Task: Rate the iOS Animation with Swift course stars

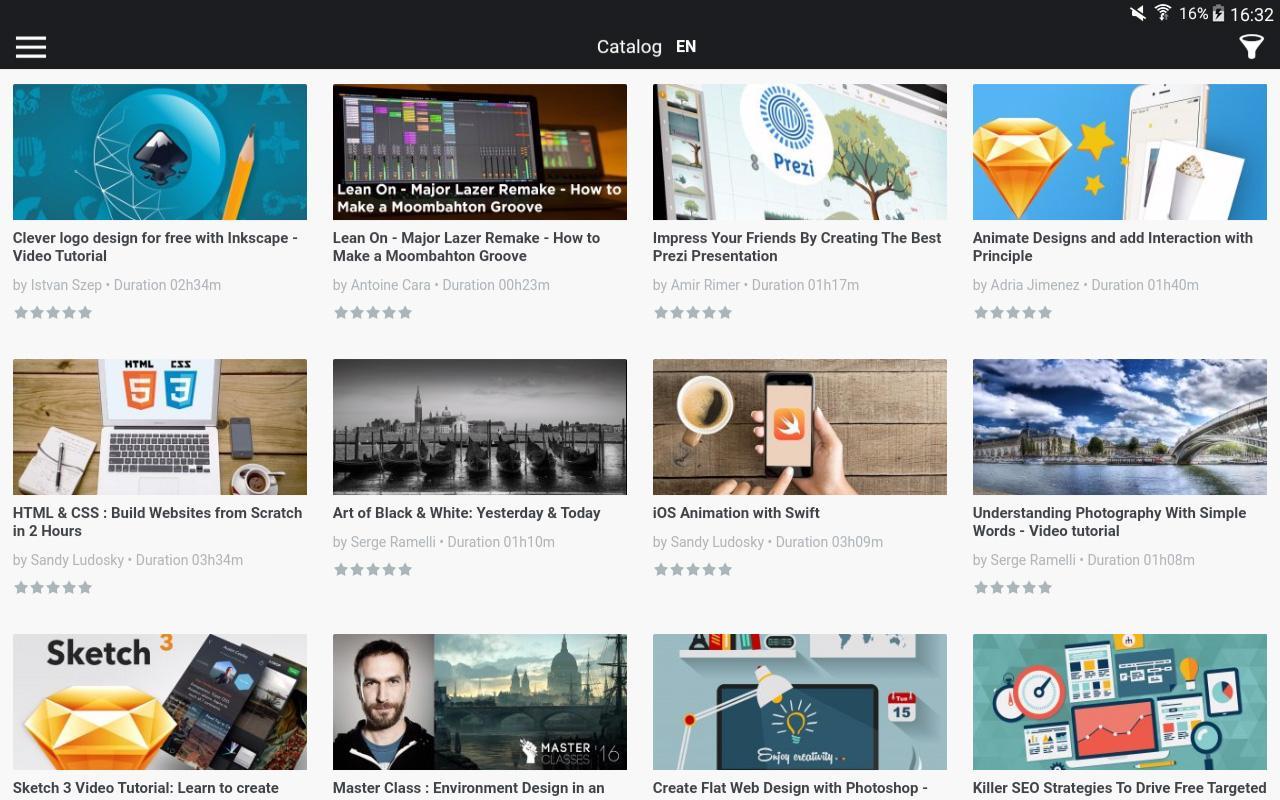Action: pos(693,570)
